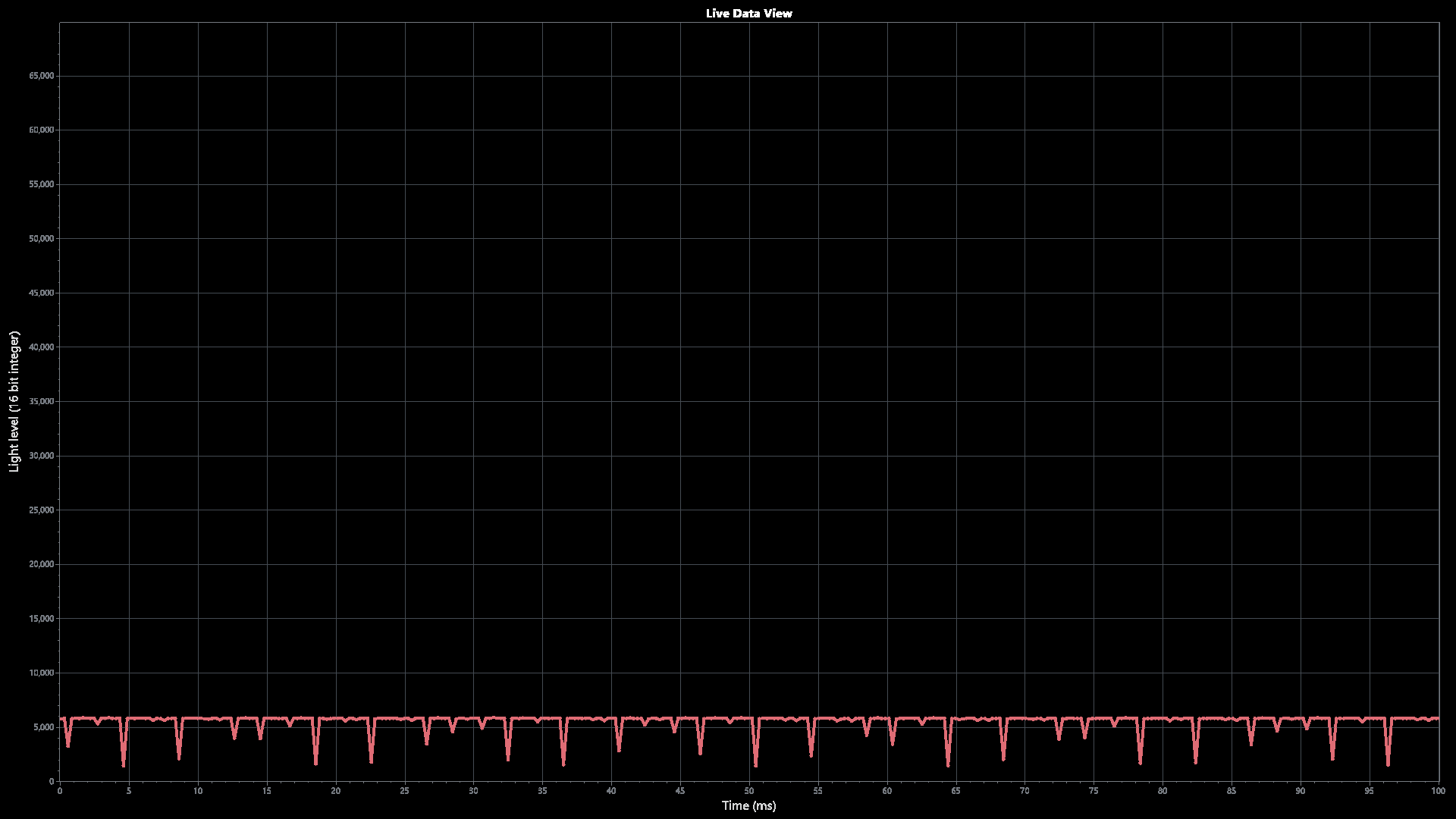Select the 65,000 y-axis tick label
The height and width of the screenshot is (819, 1456).
41,76
